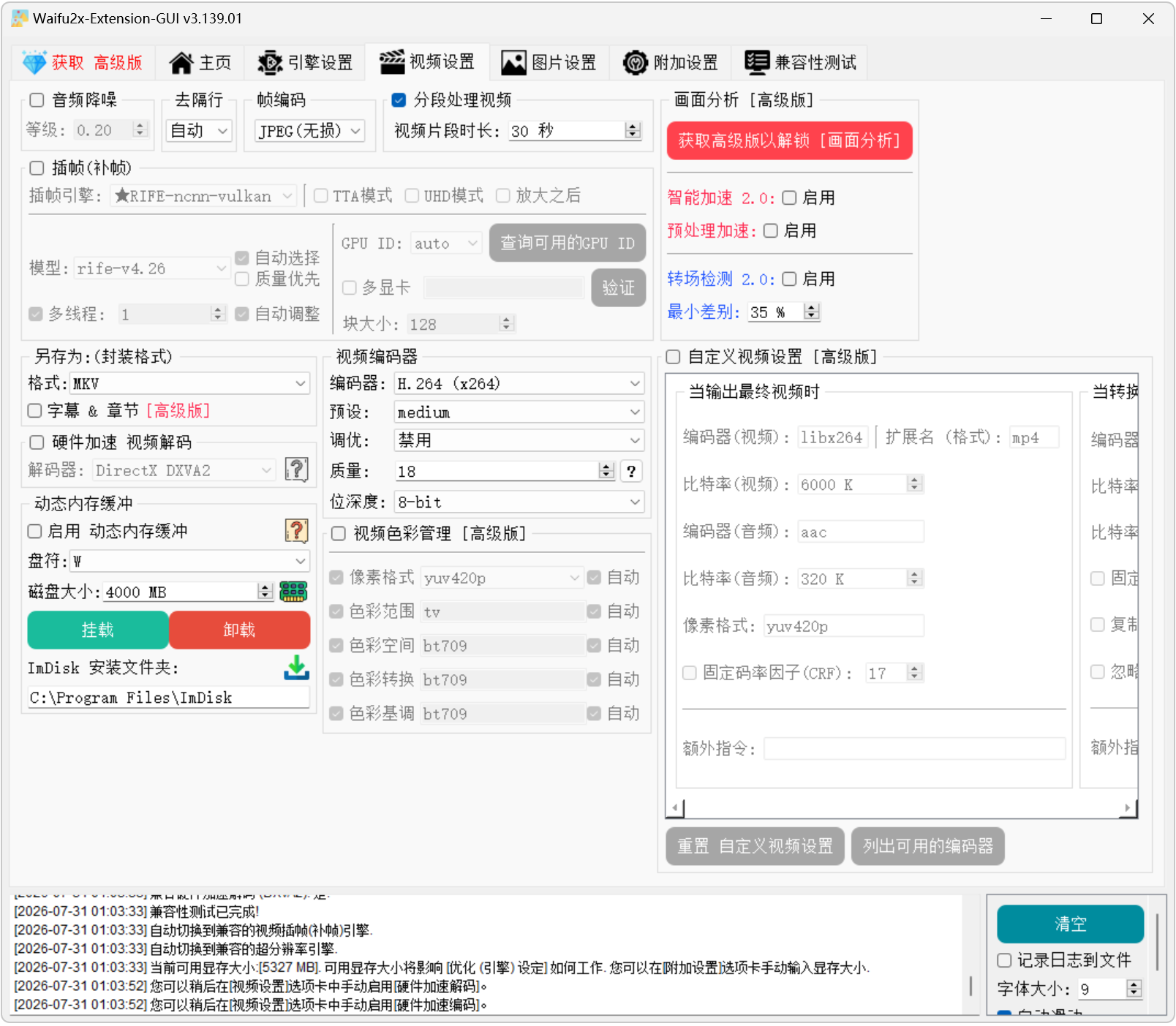Viewport: 1176px width, 1026px height.
Task: Switch to the 引擎设置 tab
Action: coord(305,62)
